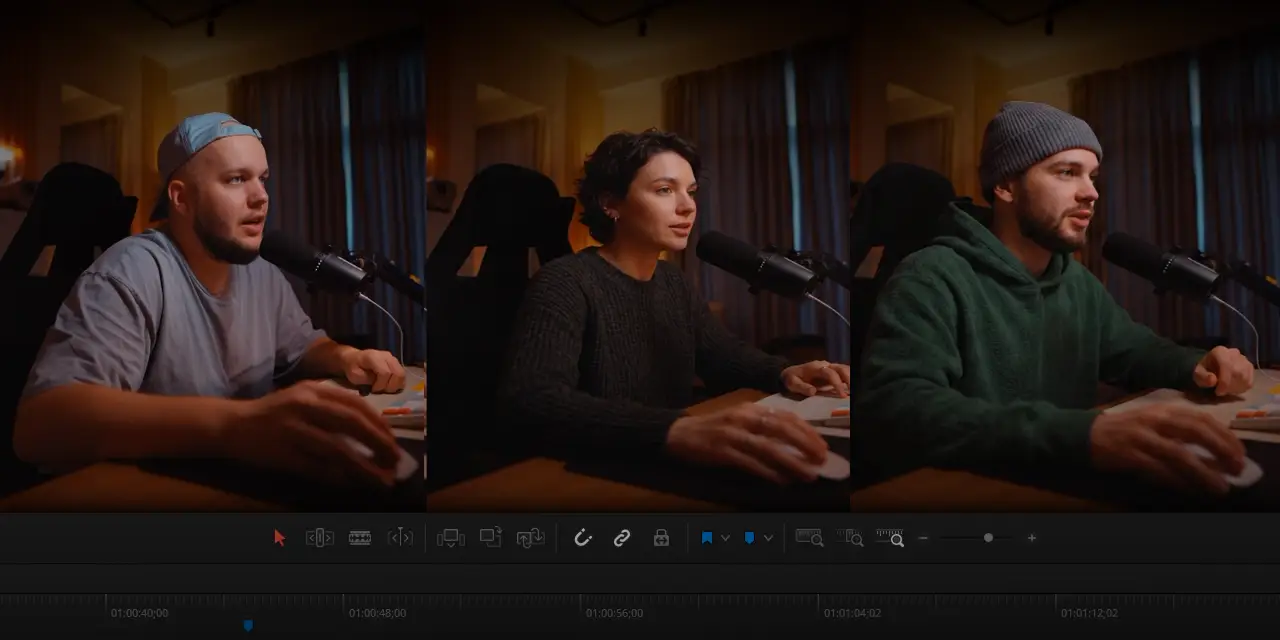Screen dimensions: 1280x640
Task: Expand the marker color dropdown arrow
Action: tap(768, 538)
